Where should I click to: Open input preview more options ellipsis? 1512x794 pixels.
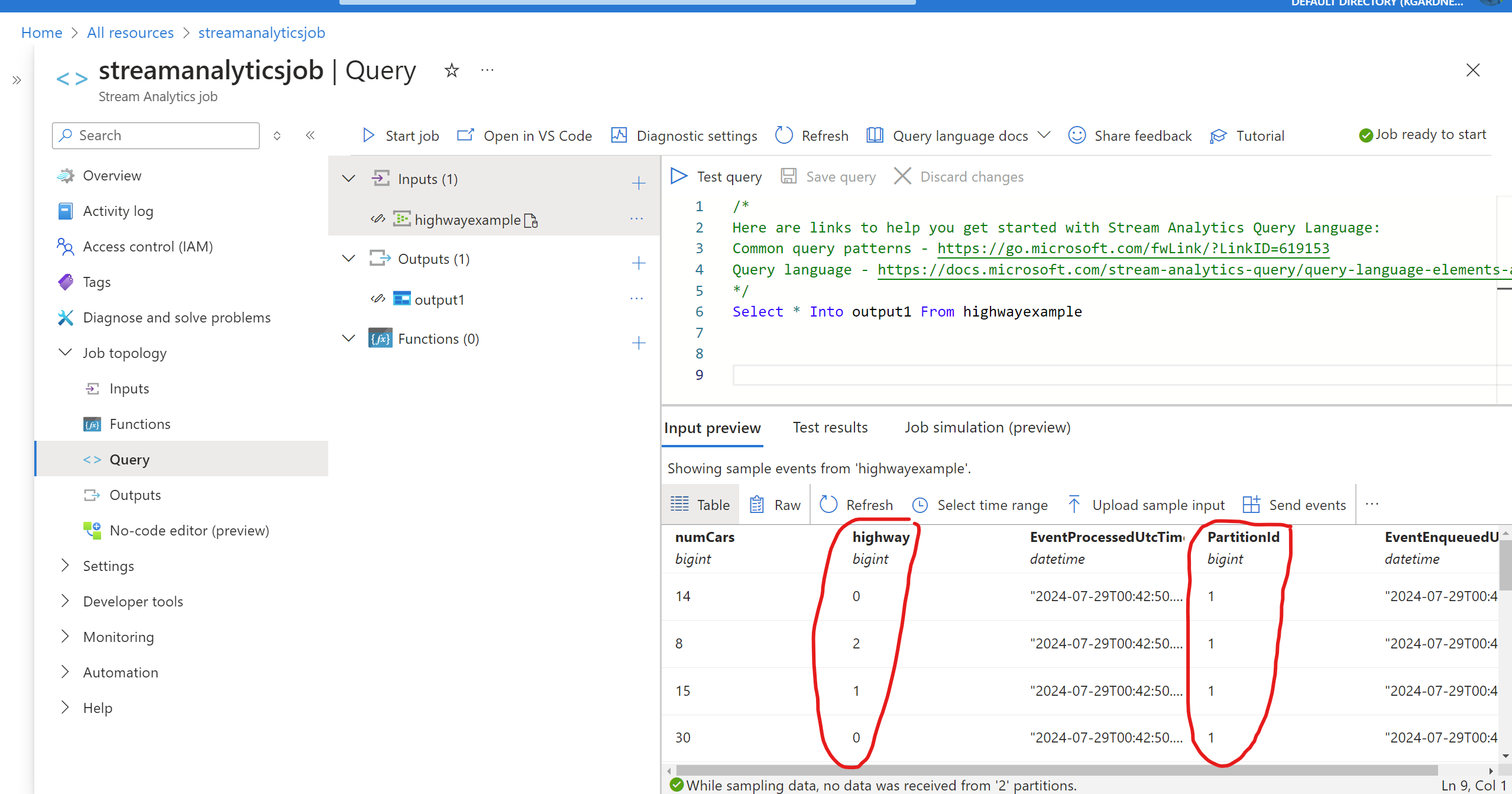(1372, 504)
